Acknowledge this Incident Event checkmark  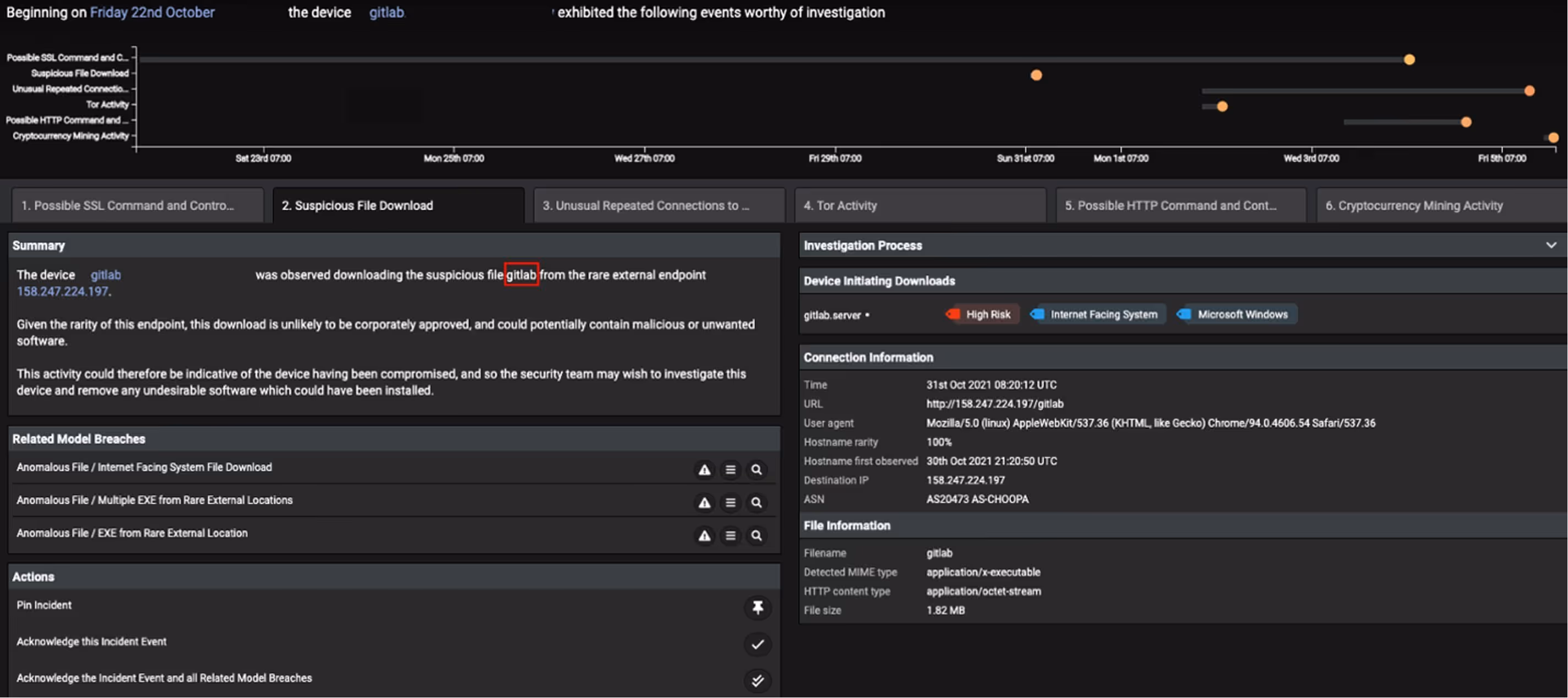pyautogui.click(x=757, y=644)
